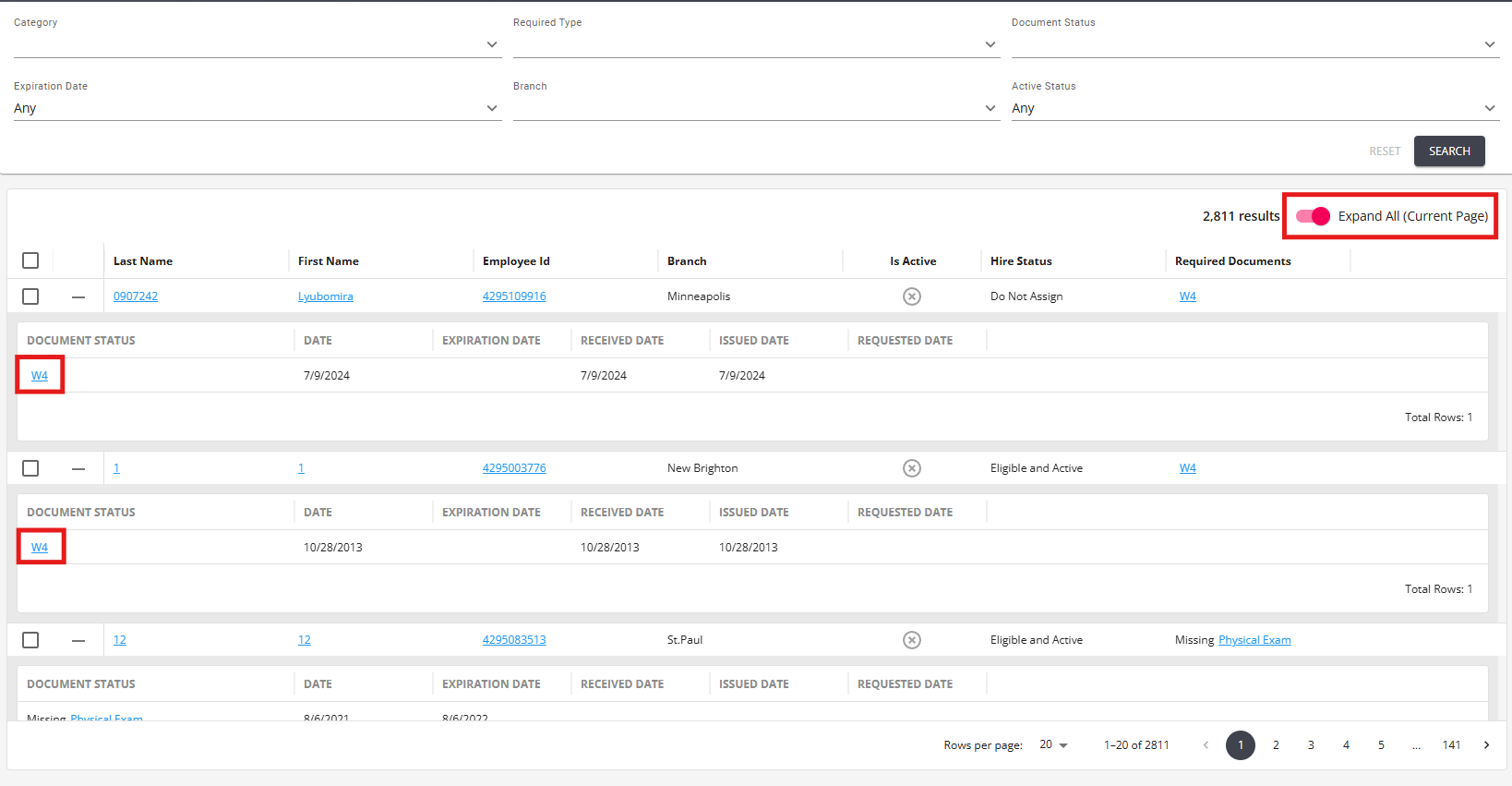The image size is (1512, 786).
Task: Select the checkbox for employee 4295083513
Action: pyautogui.click(x=30, y=640)
